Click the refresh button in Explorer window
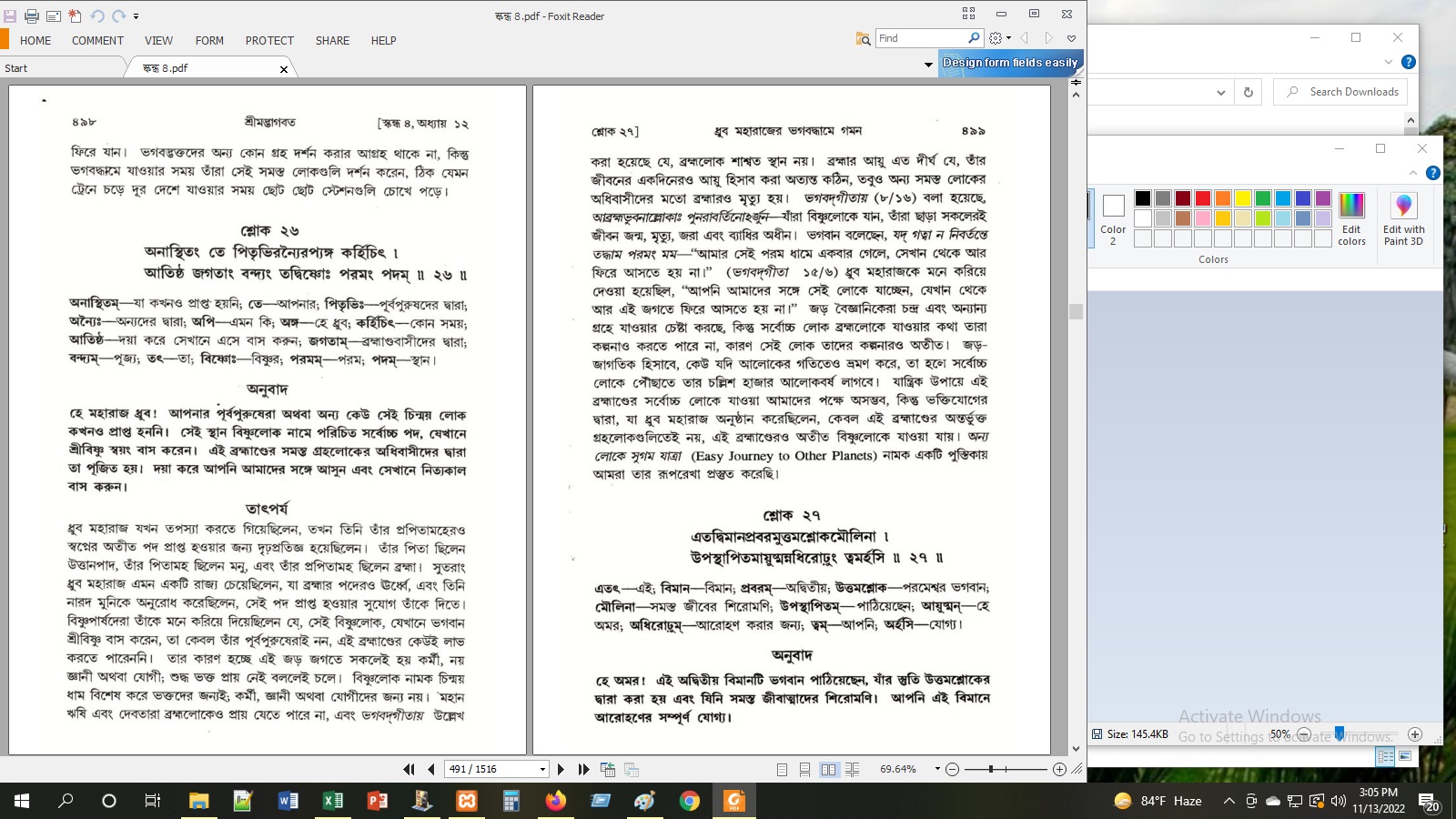This screenshot has height=819, width=1456. (x=1248, y=92)
